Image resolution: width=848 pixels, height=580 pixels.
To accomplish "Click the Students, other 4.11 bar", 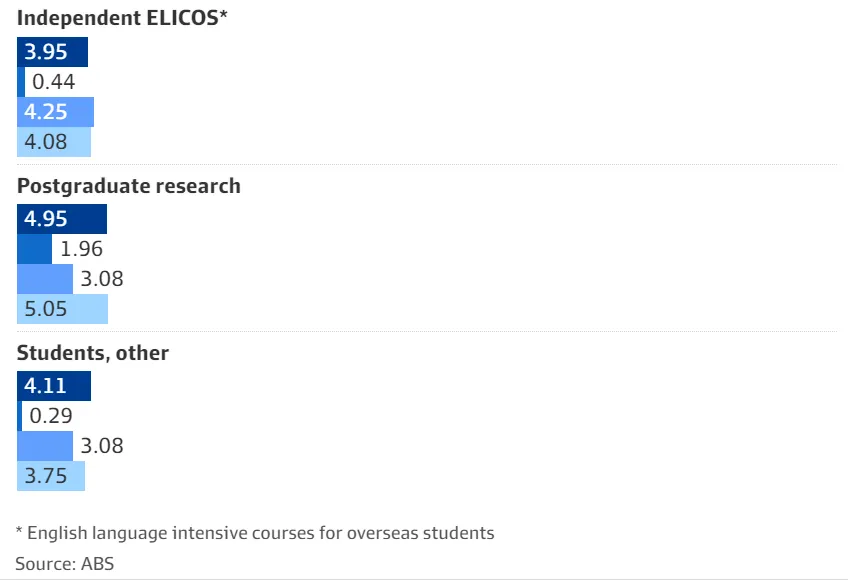I will (54, 386).
